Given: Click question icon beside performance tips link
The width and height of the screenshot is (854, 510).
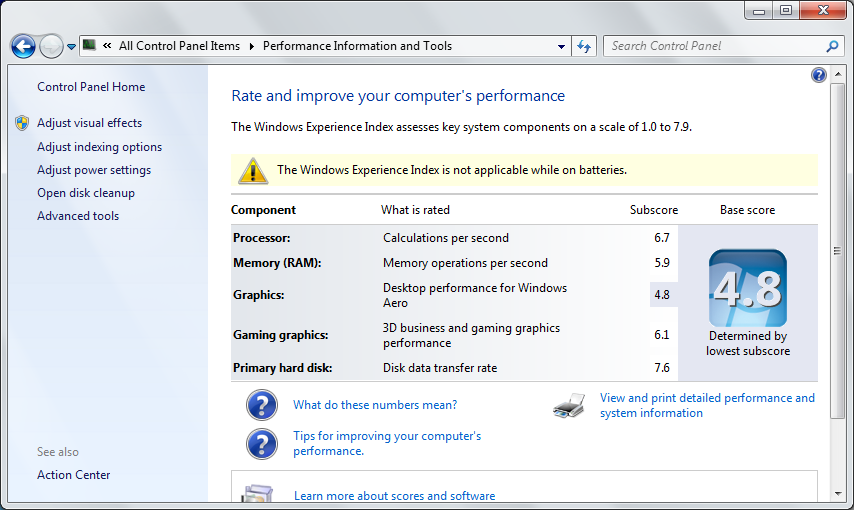Looking at the screenshot, I should 261,443.
